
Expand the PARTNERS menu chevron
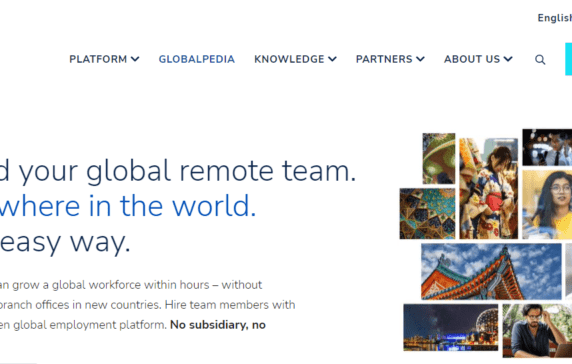(x=420, y=59)
